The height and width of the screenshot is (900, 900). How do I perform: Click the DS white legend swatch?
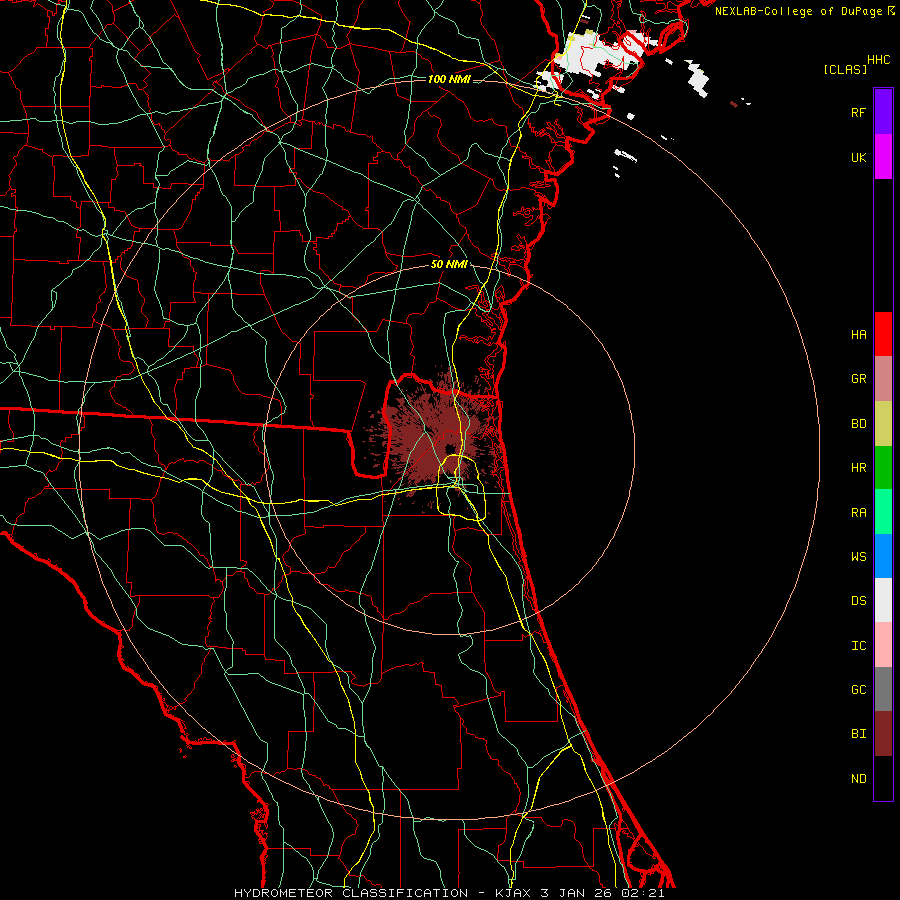click(883, 600)
